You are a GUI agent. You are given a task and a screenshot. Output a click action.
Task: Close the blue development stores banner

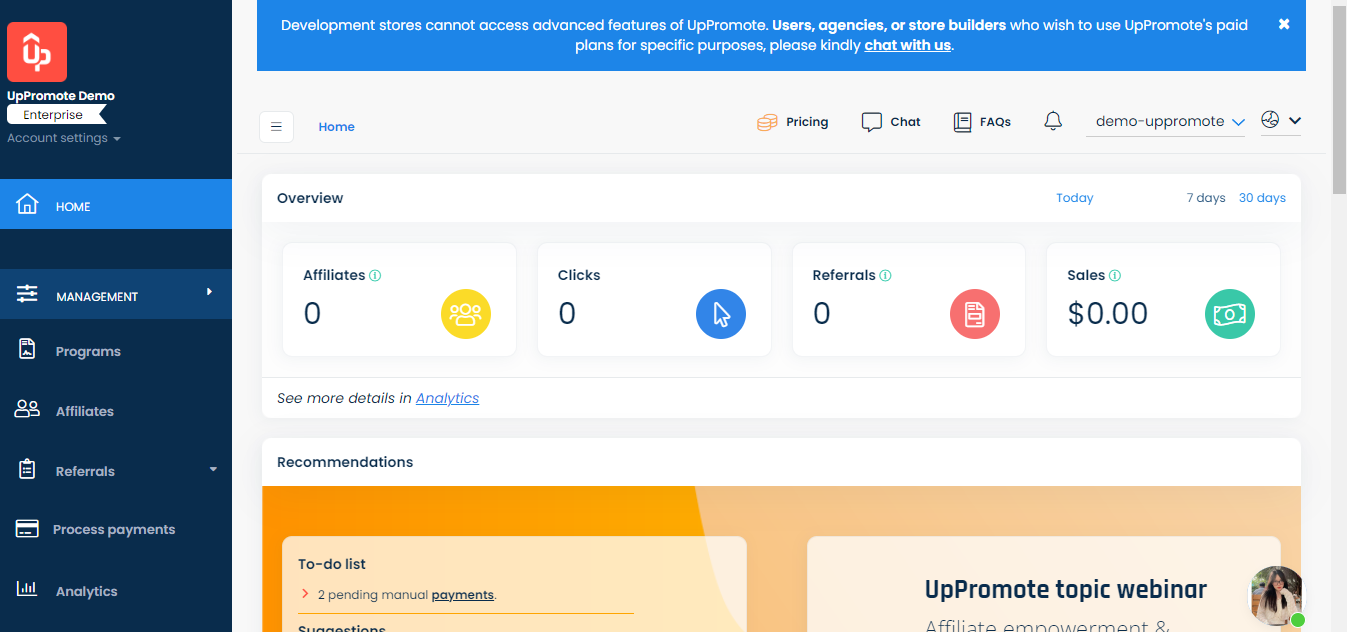[1284, 24]
